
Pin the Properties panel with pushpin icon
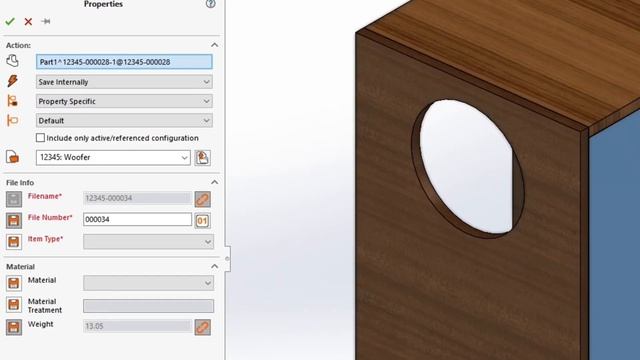click(46, 21)
